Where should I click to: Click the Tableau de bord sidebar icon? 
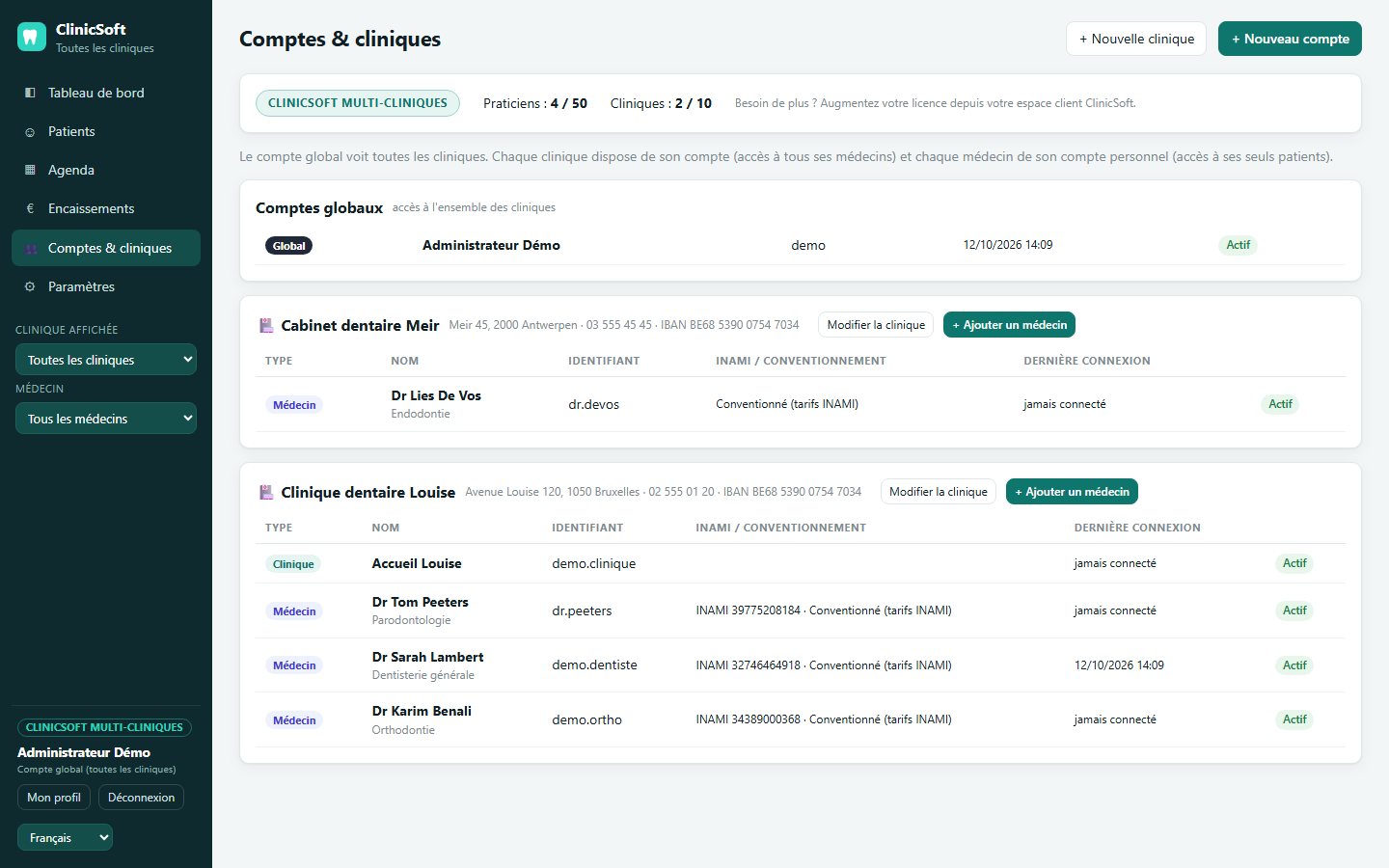(30, 93)
